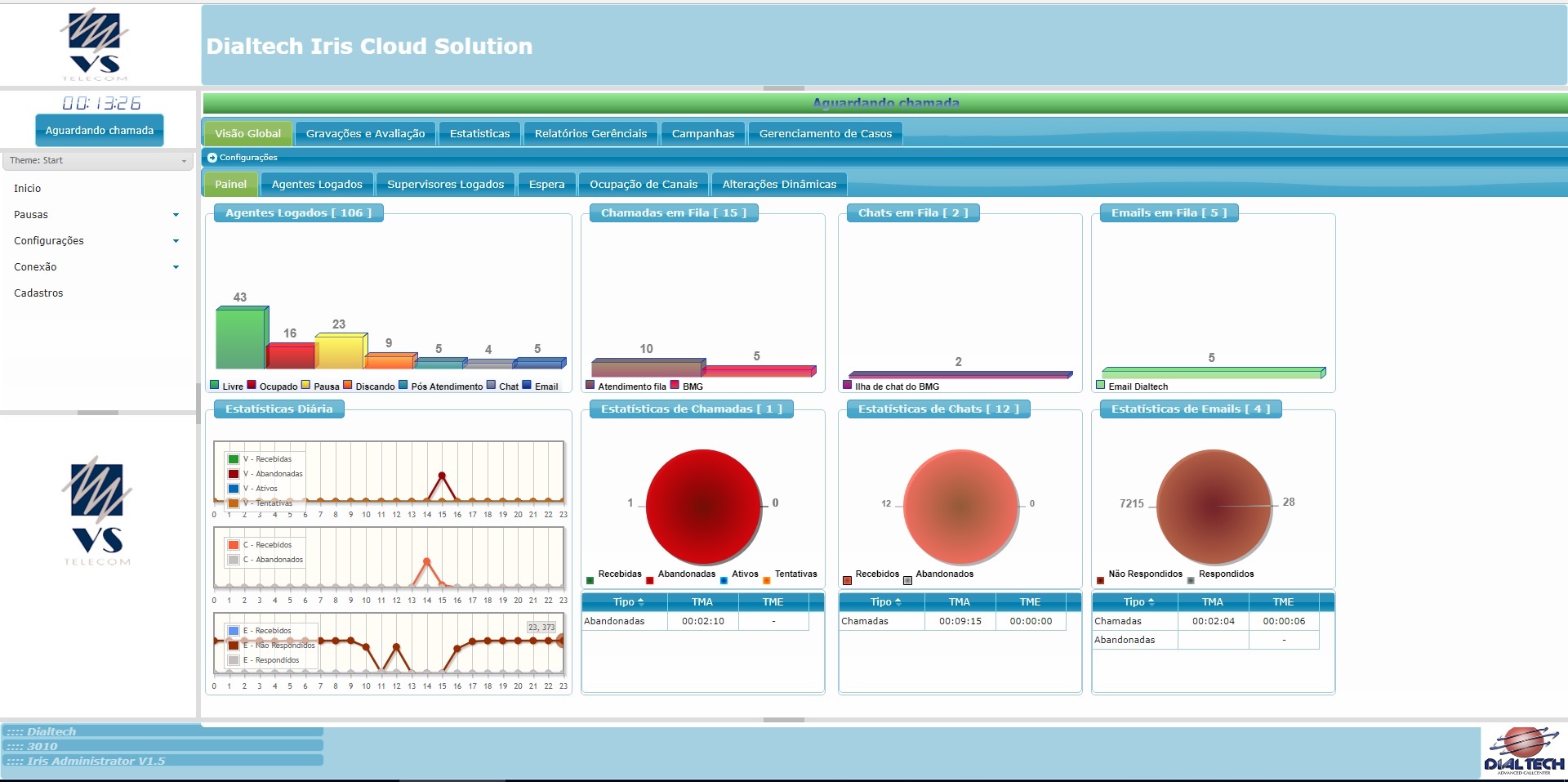
Task: Open the Theme: Start dropdown
Action: coord(98,160)
